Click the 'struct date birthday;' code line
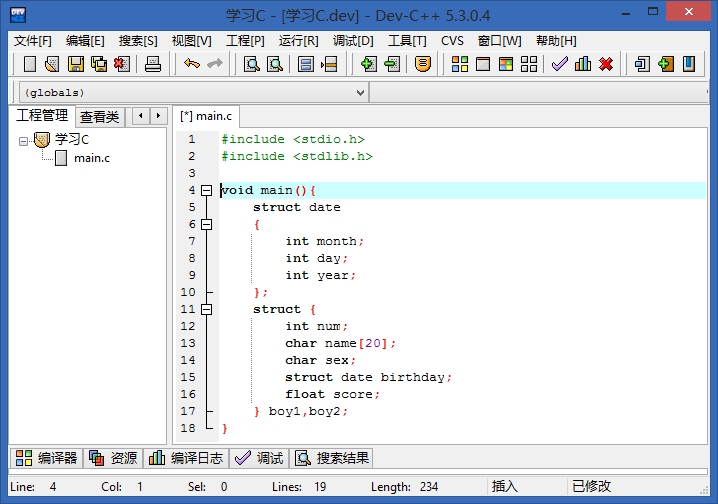The image size is (718, 504). [368, 377]
